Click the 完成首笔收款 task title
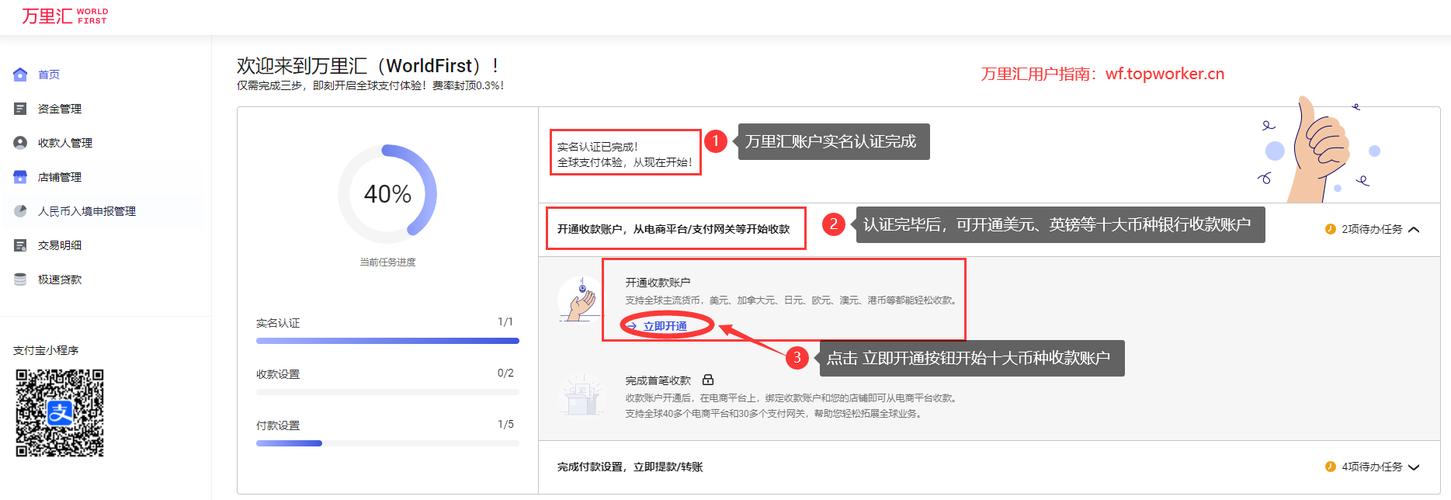Viewport: 1451px width, 500px height. 658,380
